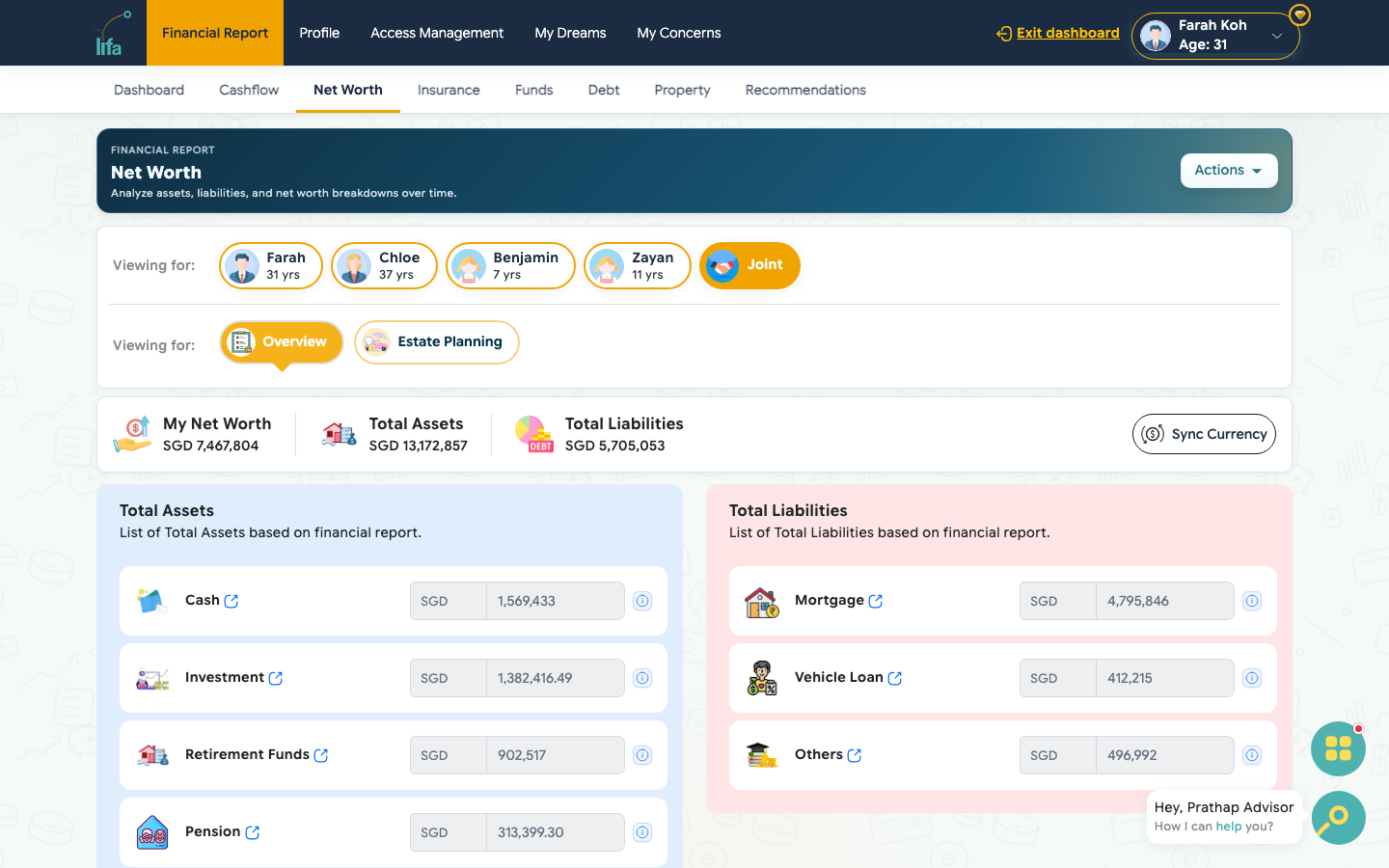Select Chloe as the viewing person

click(x=384, y=265)
